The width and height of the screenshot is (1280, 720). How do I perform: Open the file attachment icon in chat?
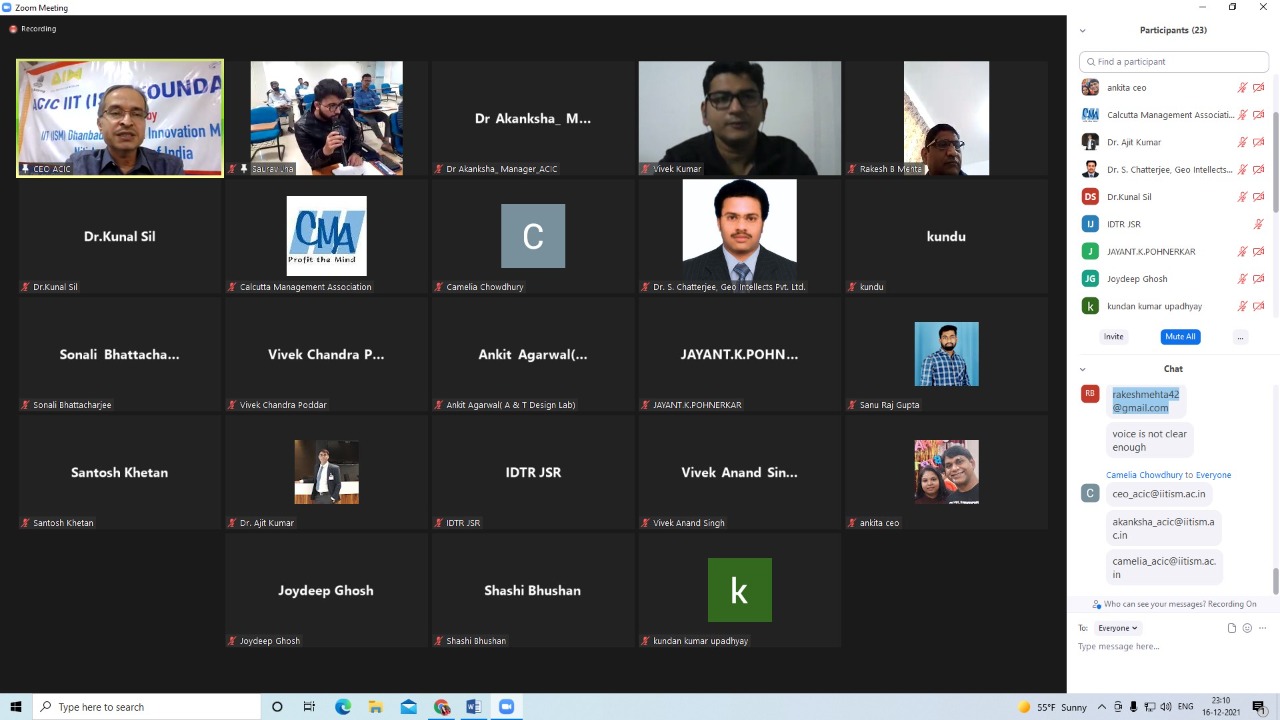tap(1232, 627)
